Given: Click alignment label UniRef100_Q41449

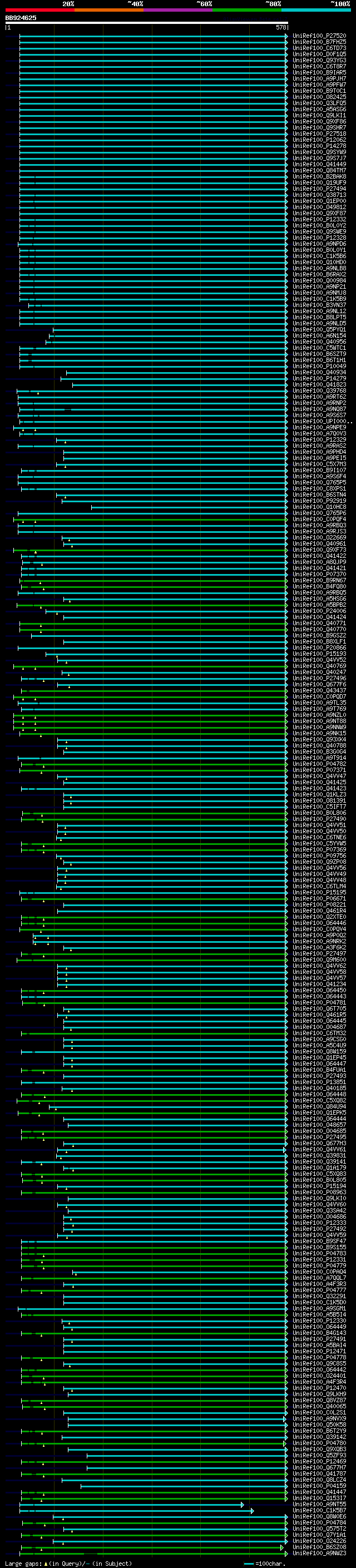Looking at the screenshot, I should (319, 164).
